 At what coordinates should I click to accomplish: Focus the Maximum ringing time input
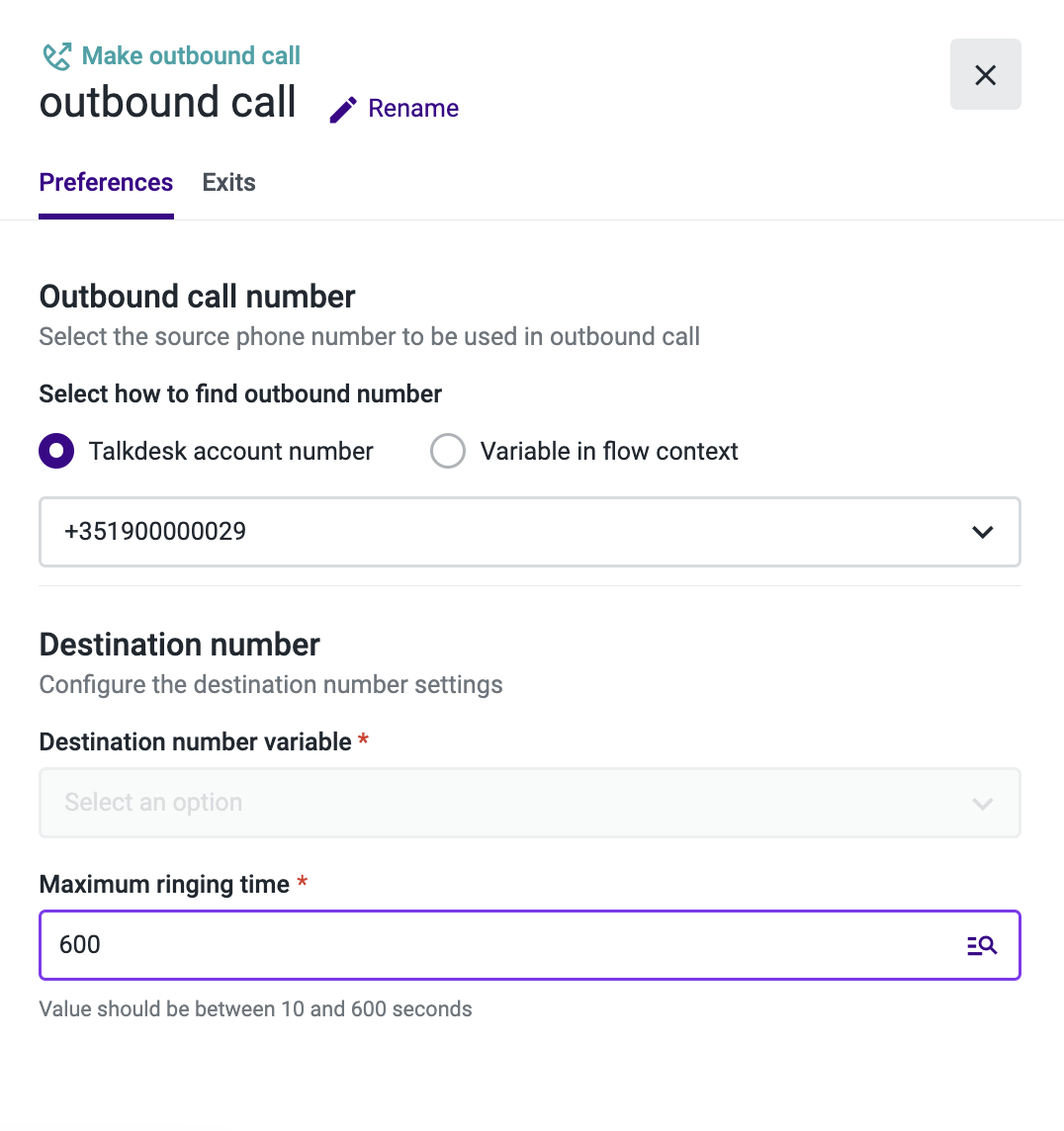click(529, 945)
